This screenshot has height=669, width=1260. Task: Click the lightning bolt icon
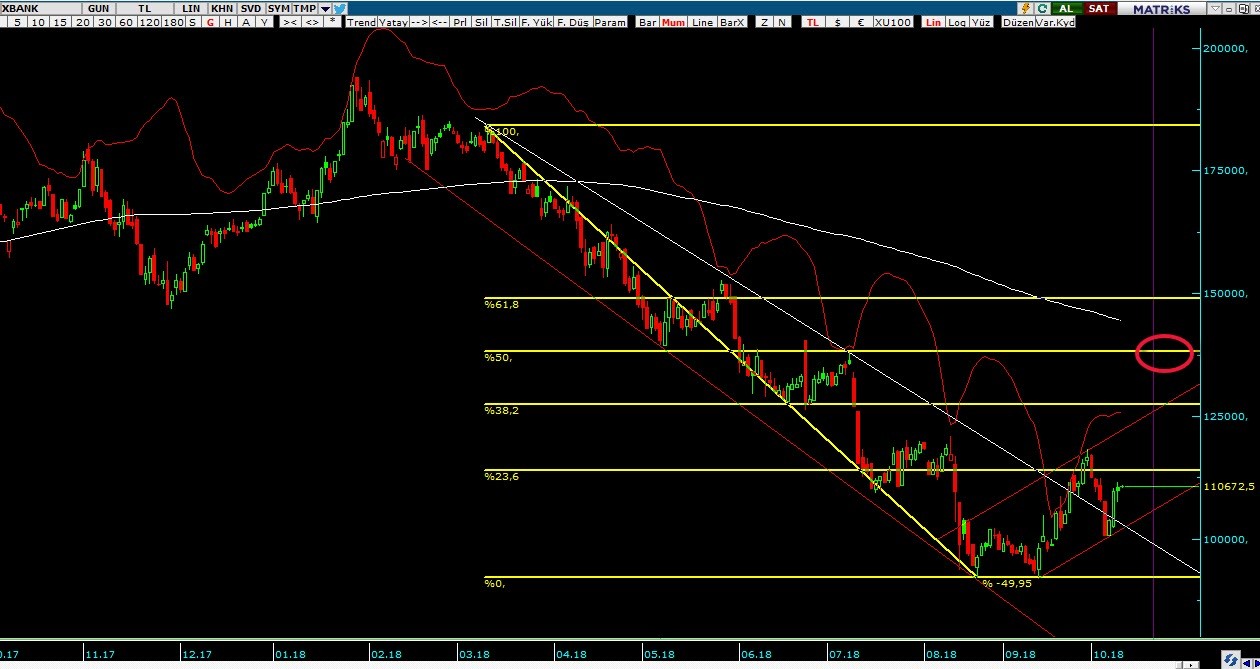pos(1025,8)
